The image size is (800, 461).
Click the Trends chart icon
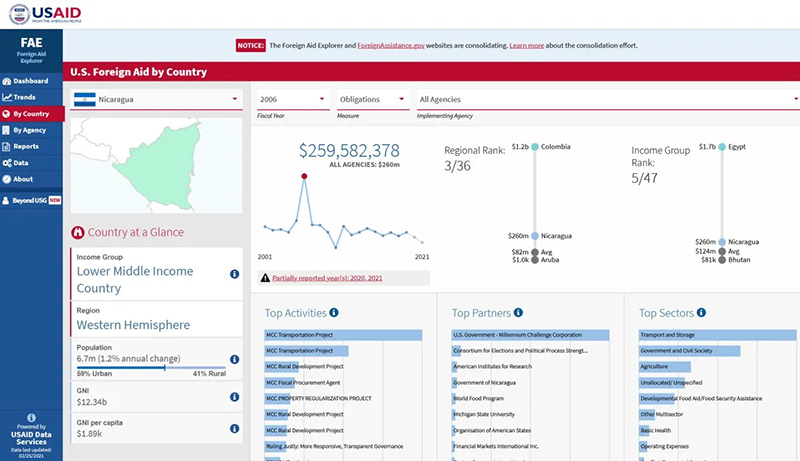(x=8, y=97)
